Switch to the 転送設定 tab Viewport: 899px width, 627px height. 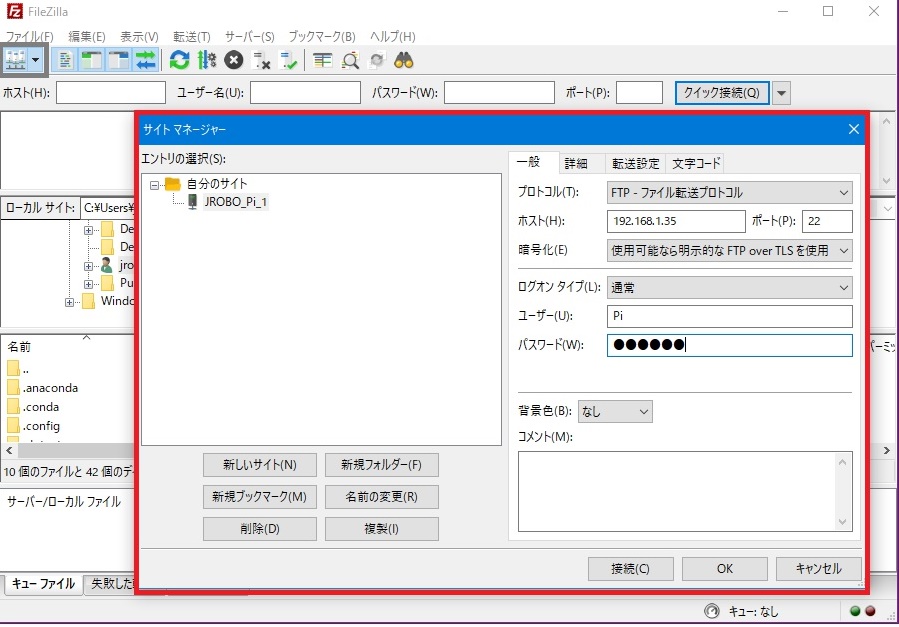(x=635, y=163)
